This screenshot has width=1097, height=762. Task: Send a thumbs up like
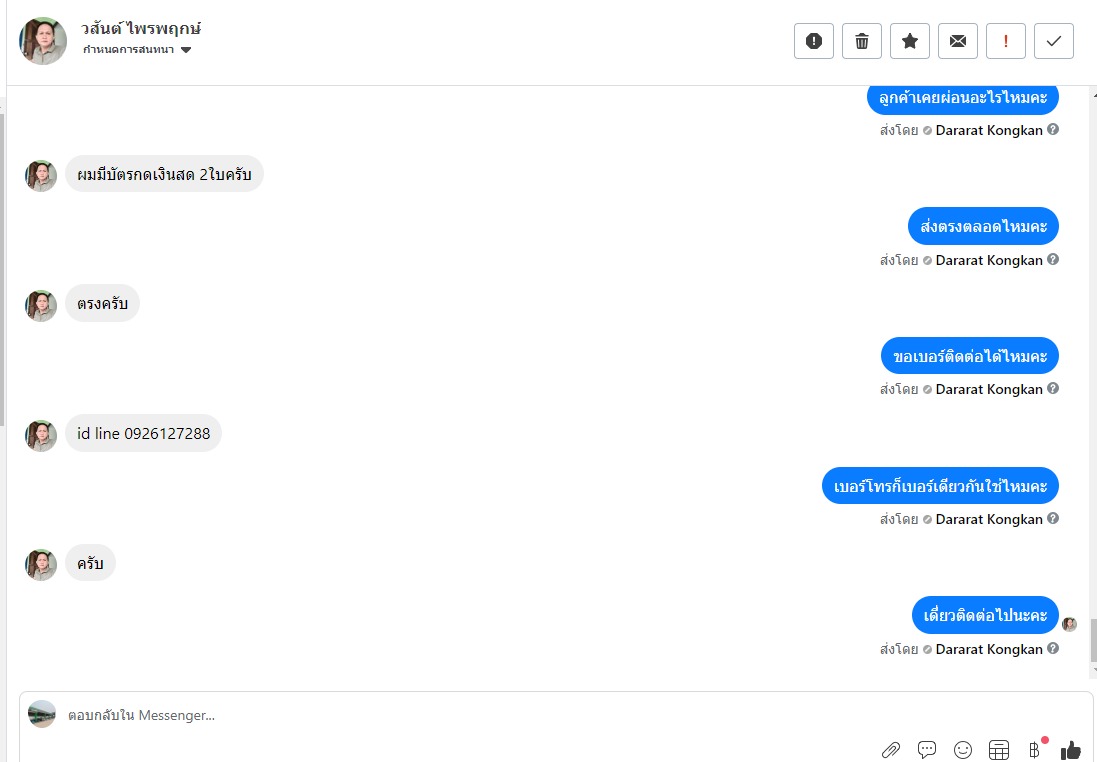pos(1071,750)
